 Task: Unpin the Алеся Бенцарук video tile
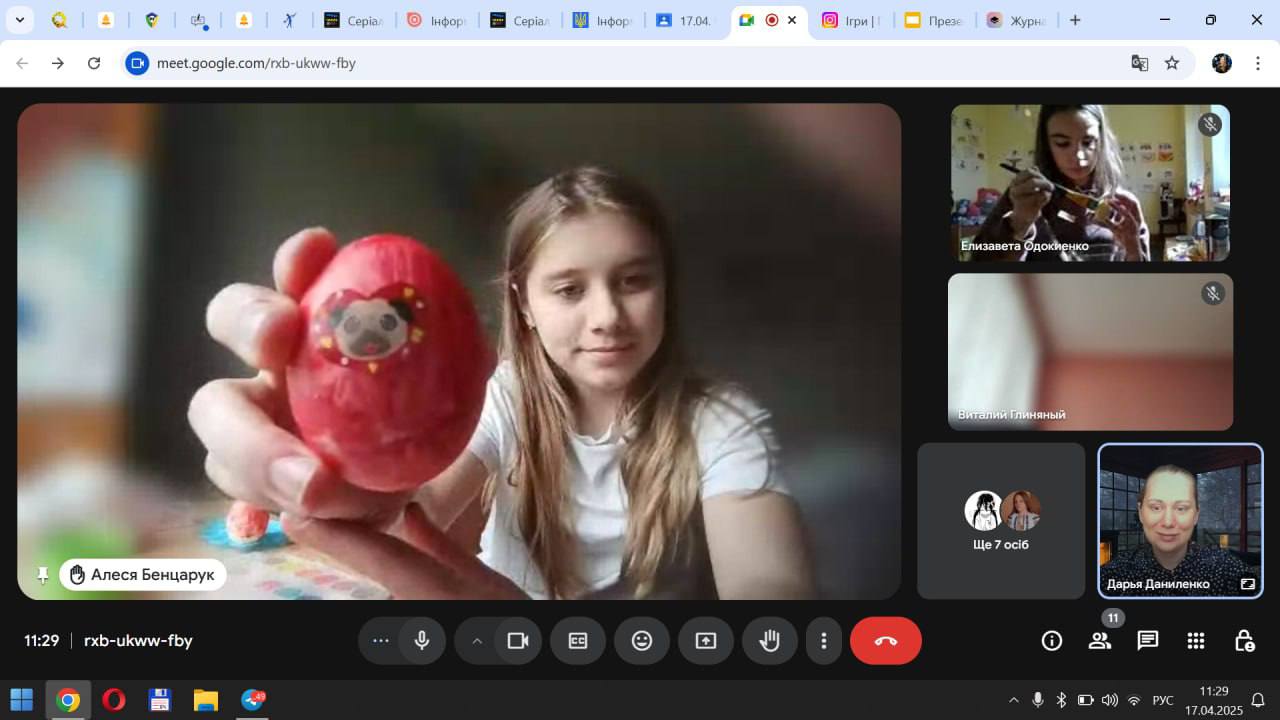coord(43,575)
